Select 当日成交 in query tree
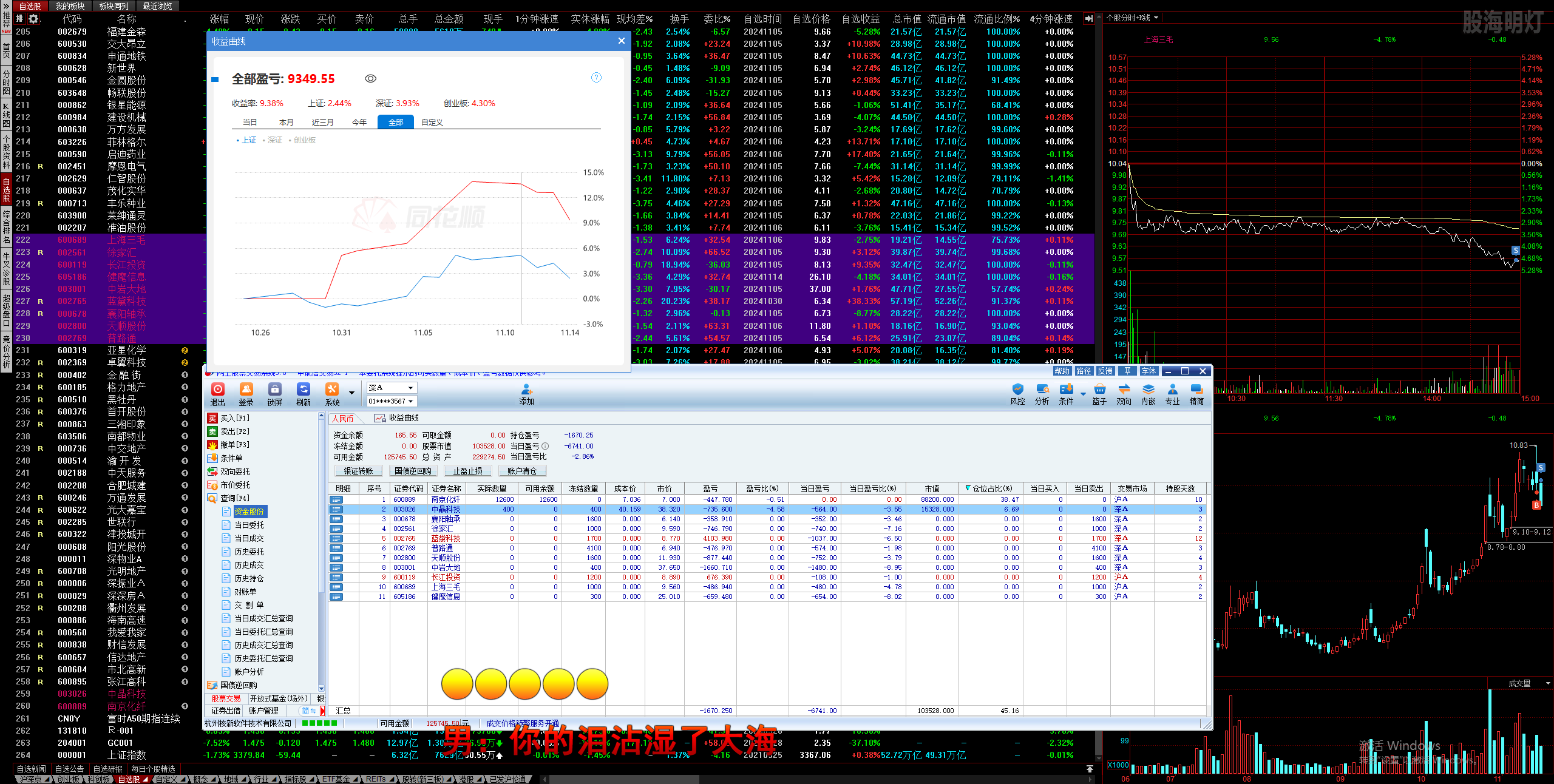This screenshot has width=1554, height=784. click(x=249, y=538)
